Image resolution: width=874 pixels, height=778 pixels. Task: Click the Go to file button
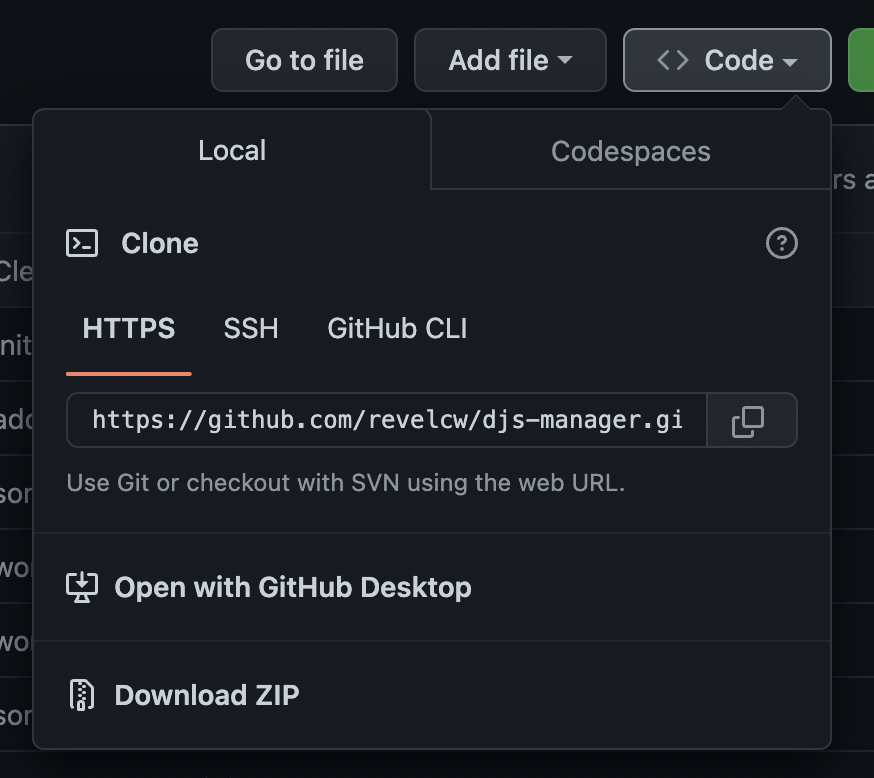pos(304,60)
